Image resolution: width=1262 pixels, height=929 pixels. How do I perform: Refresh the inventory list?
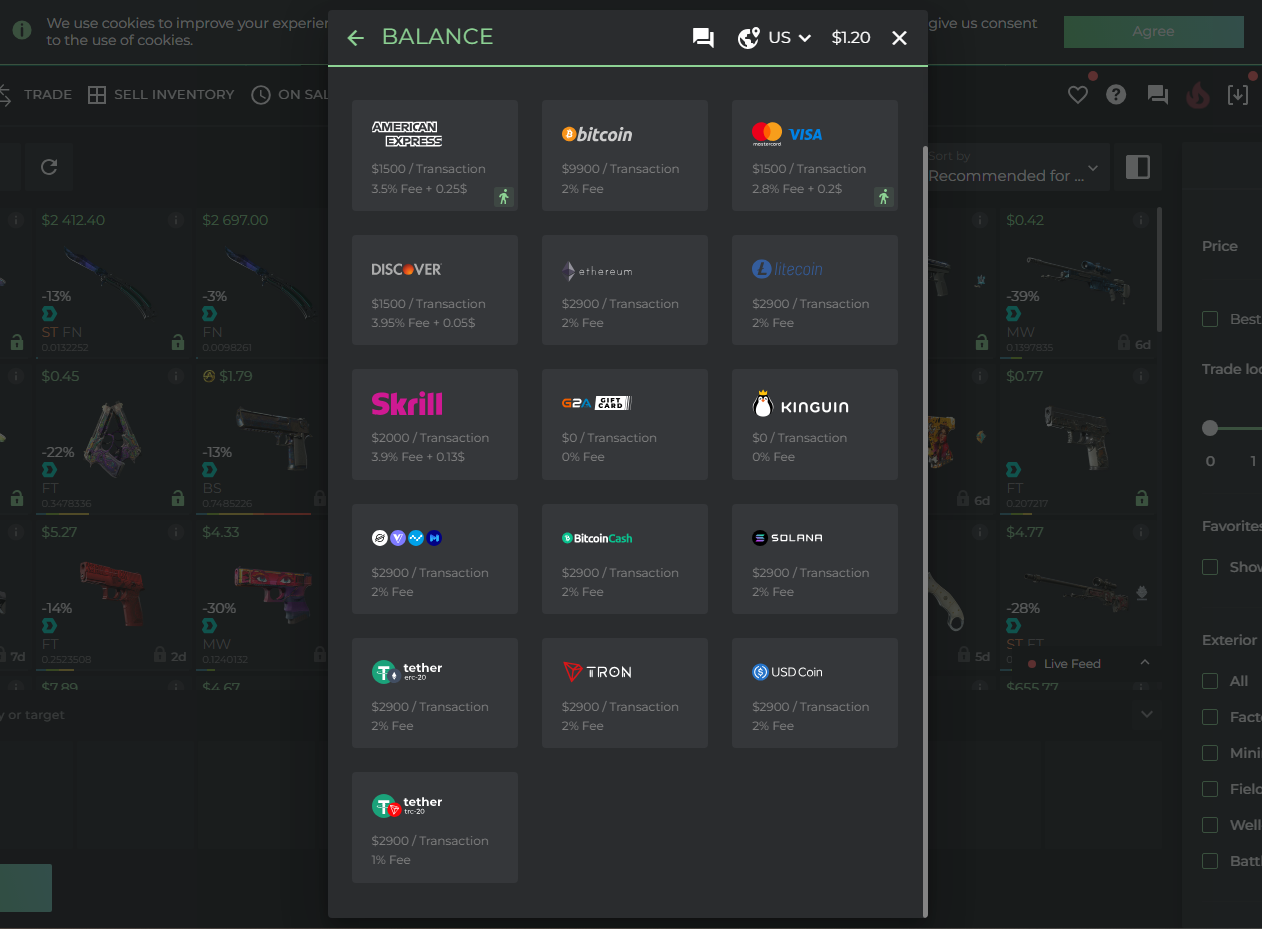point(49,167)
